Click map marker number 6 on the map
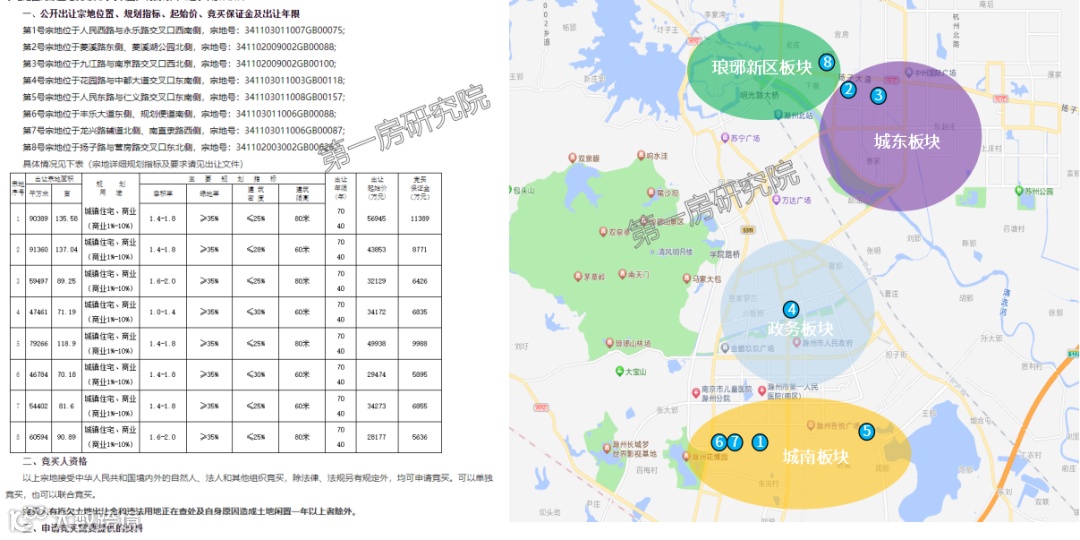This screenshot has width=1080, height=540. pos(719,442)
